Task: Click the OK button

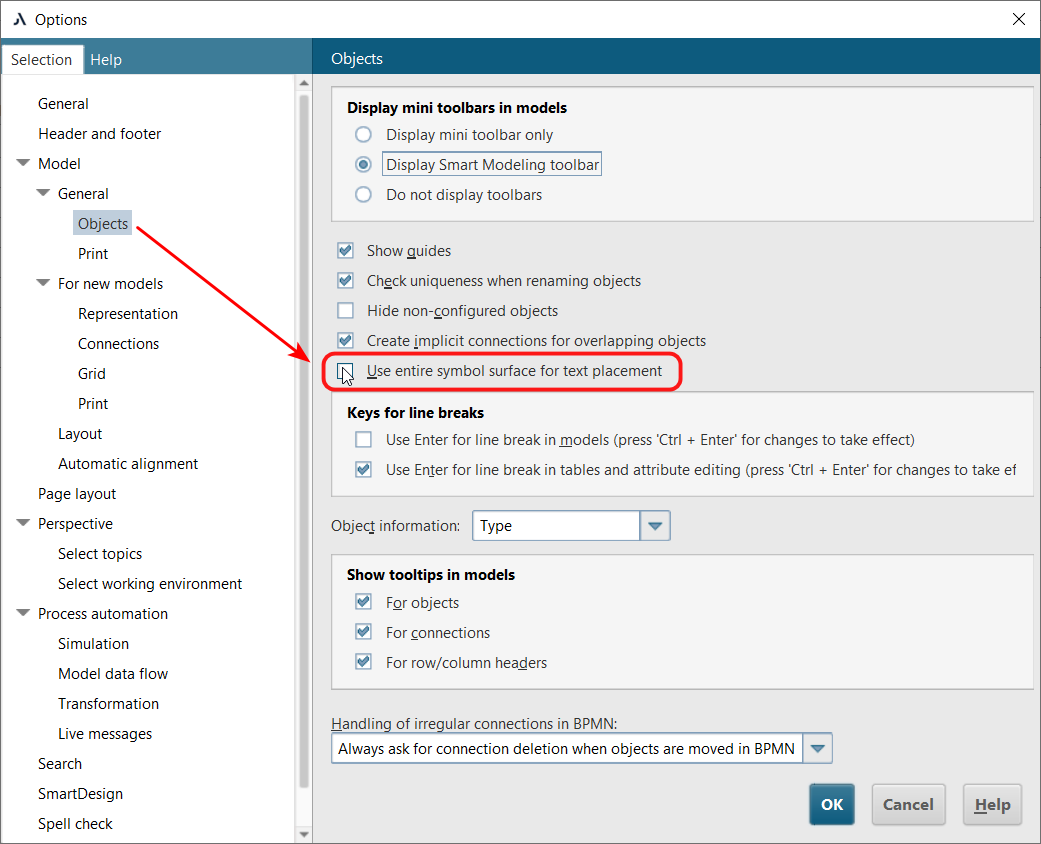Action: tap(832, 805)
